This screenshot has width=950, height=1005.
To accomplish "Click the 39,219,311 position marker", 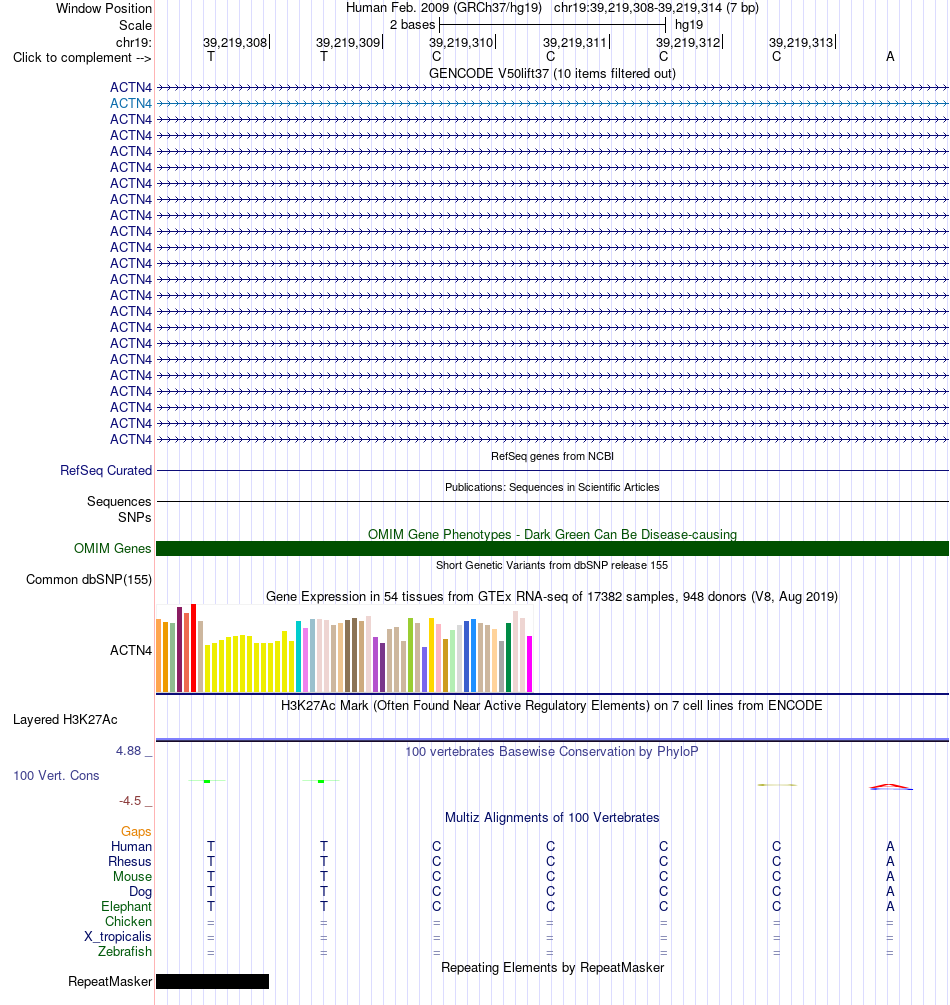I will tap(576, 42).
